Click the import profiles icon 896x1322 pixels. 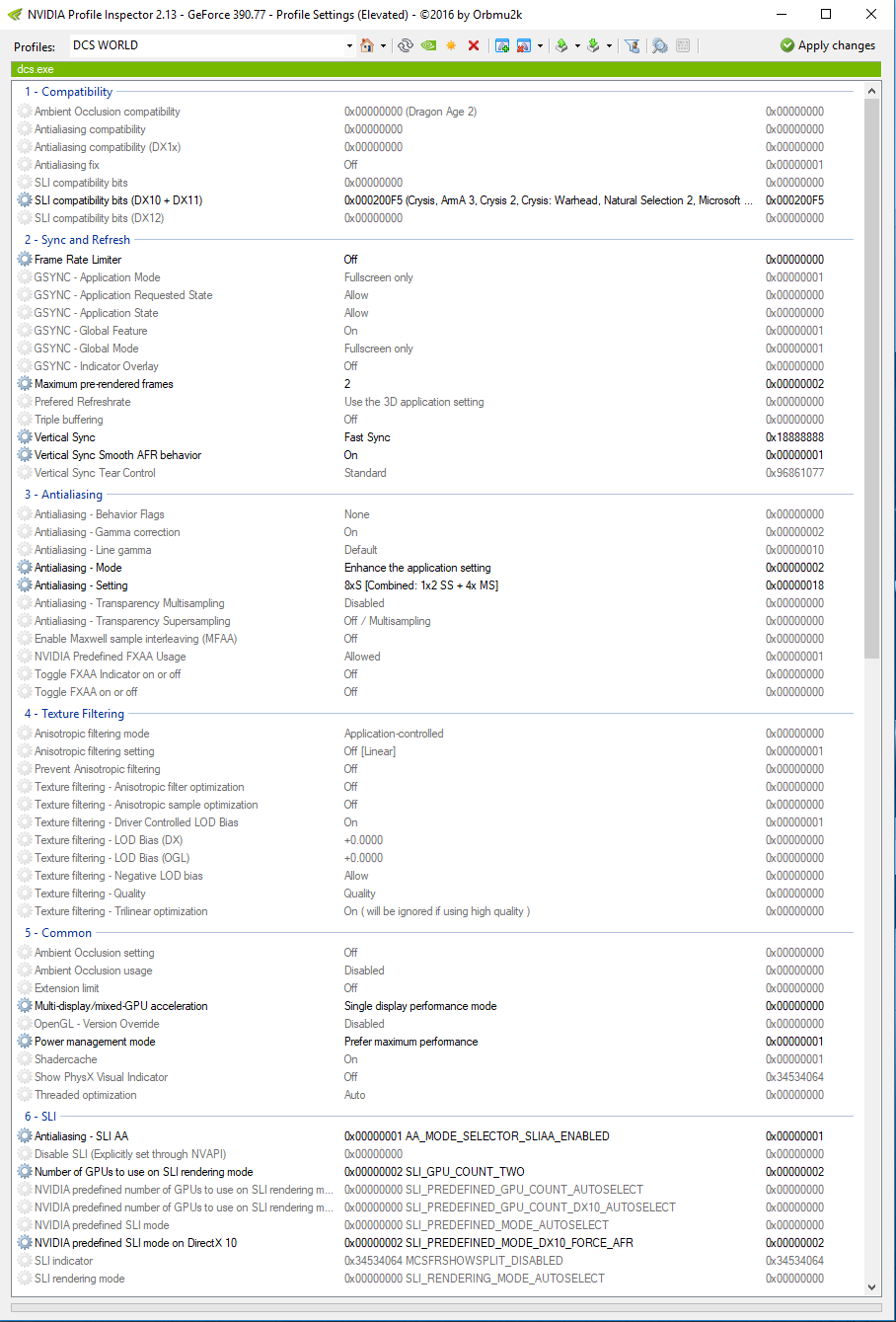point(593,45)
